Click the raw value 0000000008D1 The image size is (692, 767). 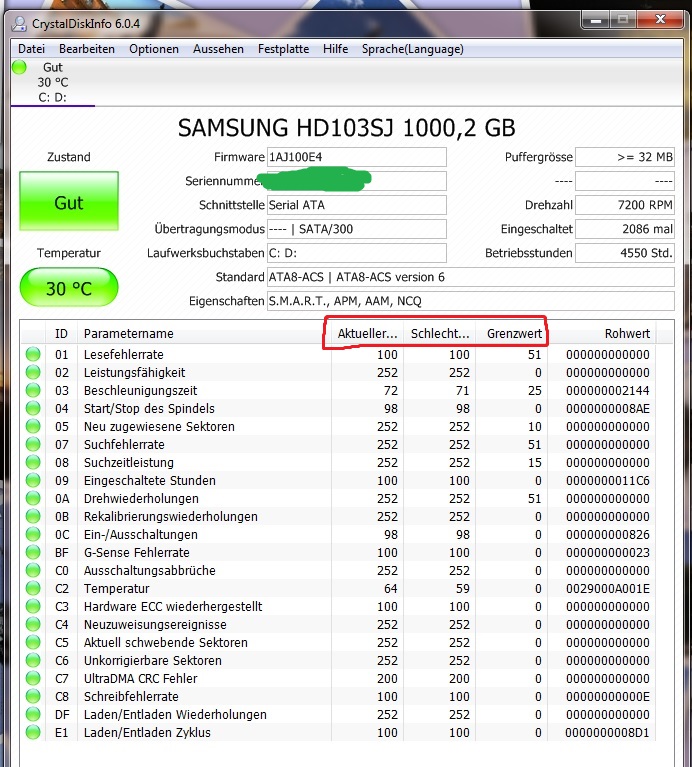[607, 732]
